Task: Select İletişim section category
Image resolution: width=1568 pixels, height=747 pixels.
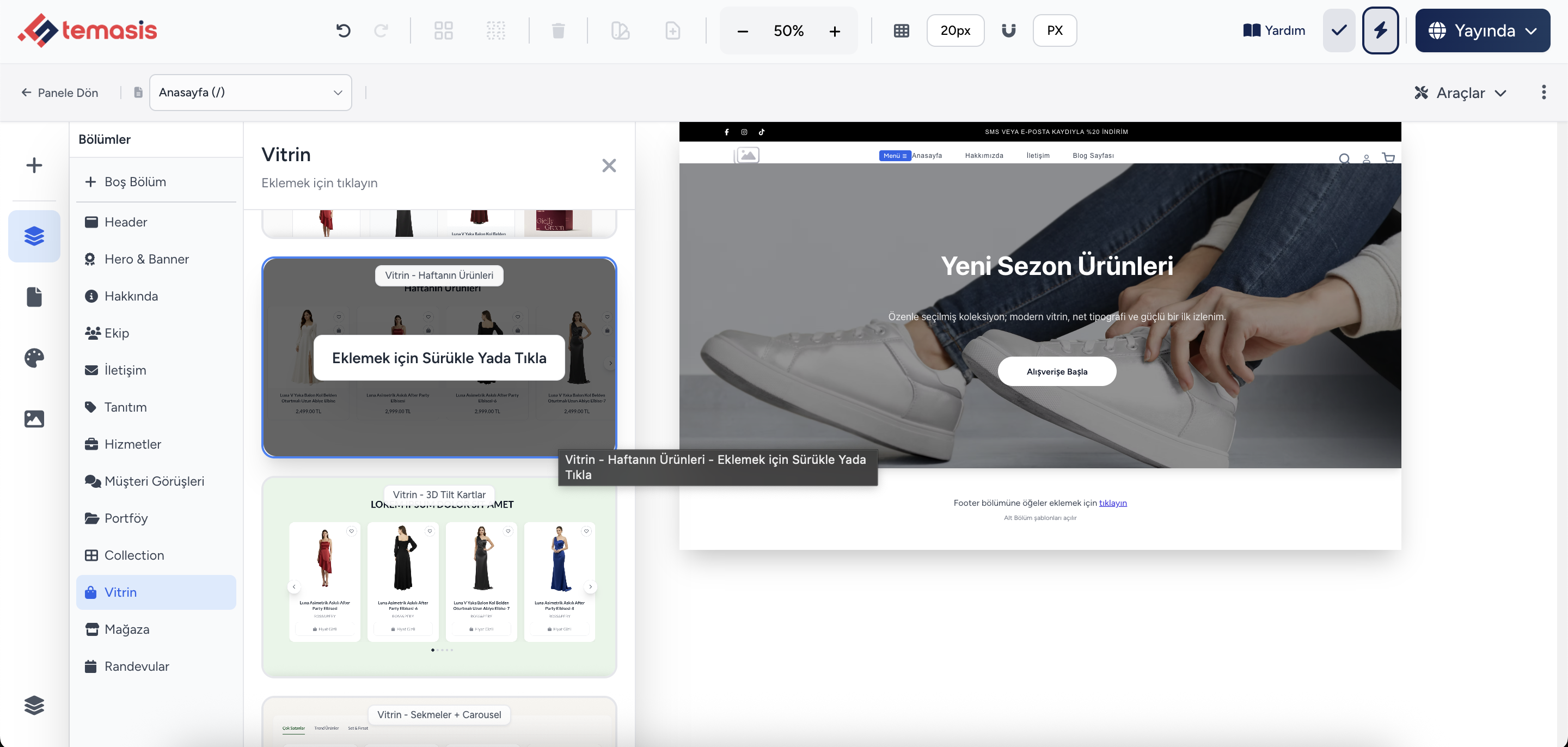Action: pos(156,370)
